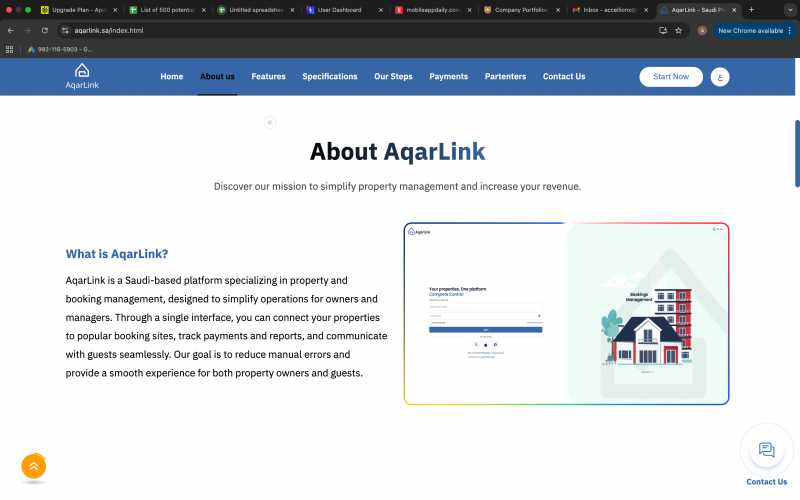The image size is (800, 500).
Task: Click the Discover our mission subtitle text
Action: coord(397,186)
